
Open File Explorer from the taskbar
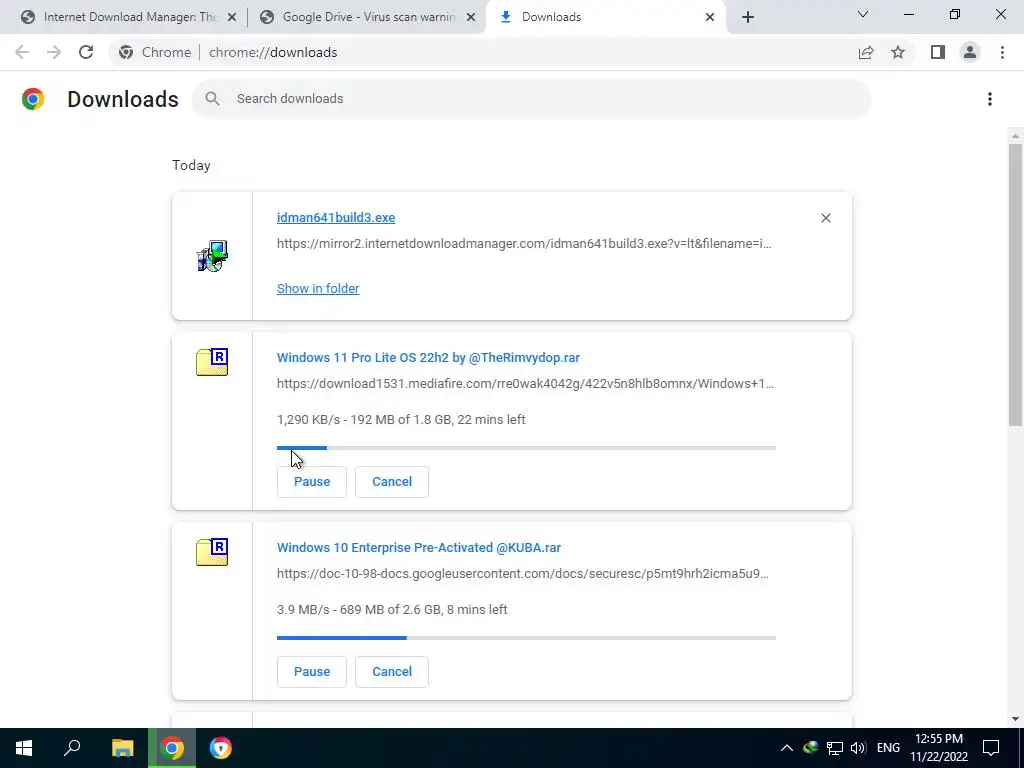click(x=122, y=748)
